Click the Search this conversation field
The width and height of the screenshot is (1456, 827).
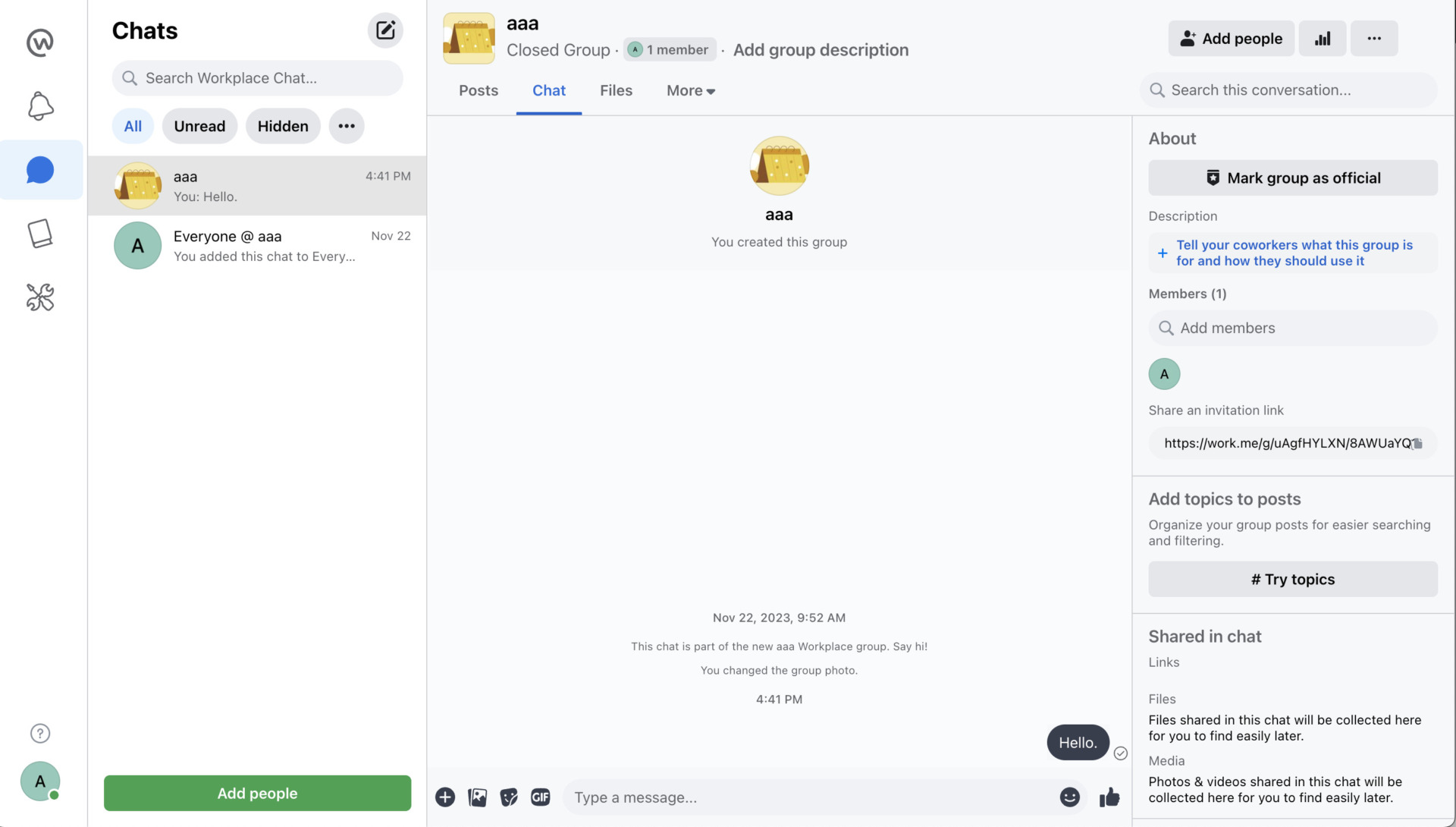tap(1288, 90)
